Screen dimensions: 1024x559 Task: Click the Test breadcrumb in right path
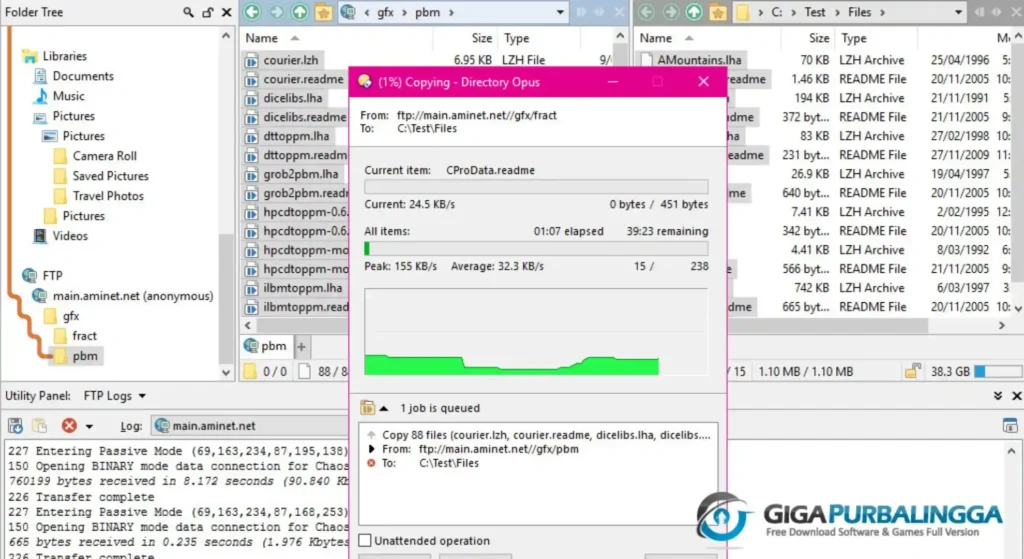pyautogui.click(x=815, y=12)
